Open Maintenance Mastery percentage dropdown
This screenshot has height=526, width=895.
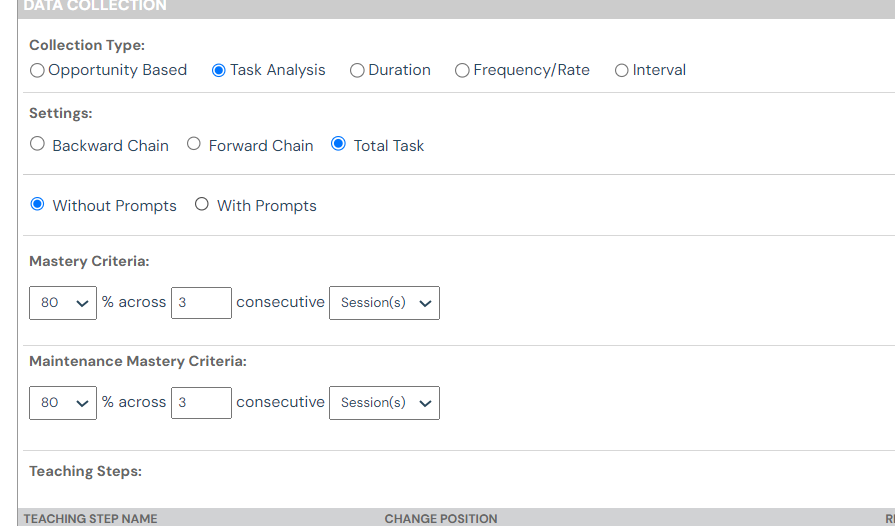(63, 403)
